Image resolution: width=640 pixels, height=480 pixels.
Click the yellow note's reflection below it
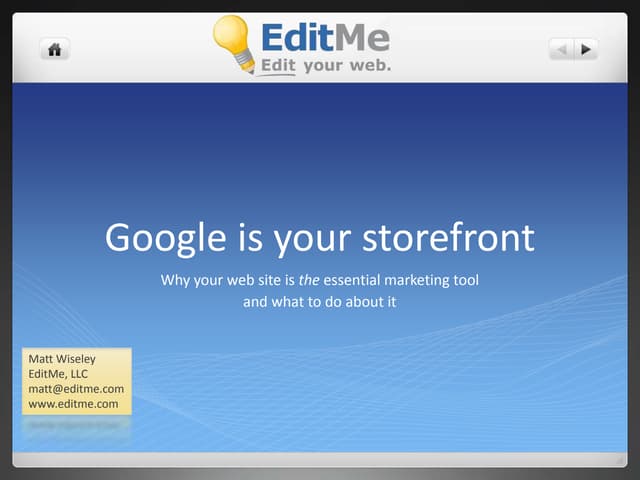pyautogui.click(x=76, y=425)
